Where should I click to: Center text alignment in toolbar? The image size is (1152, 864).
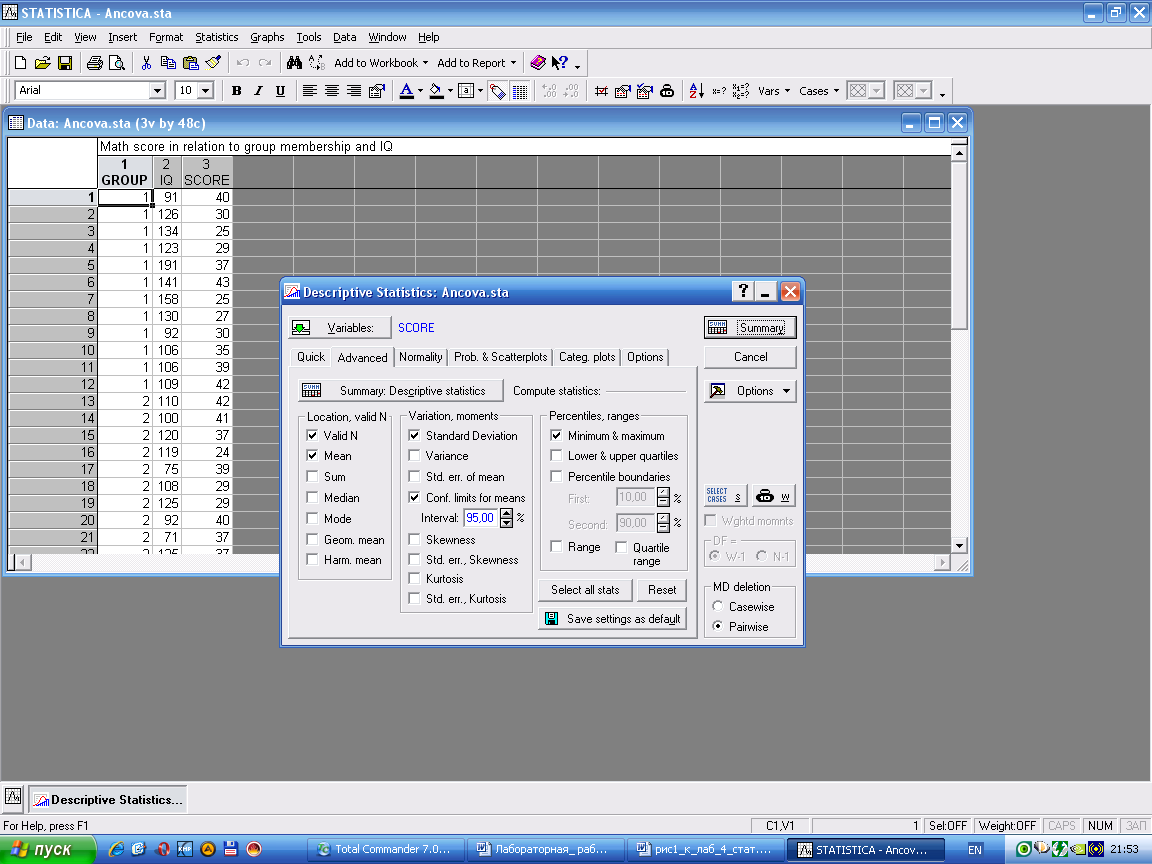(331, 91)
